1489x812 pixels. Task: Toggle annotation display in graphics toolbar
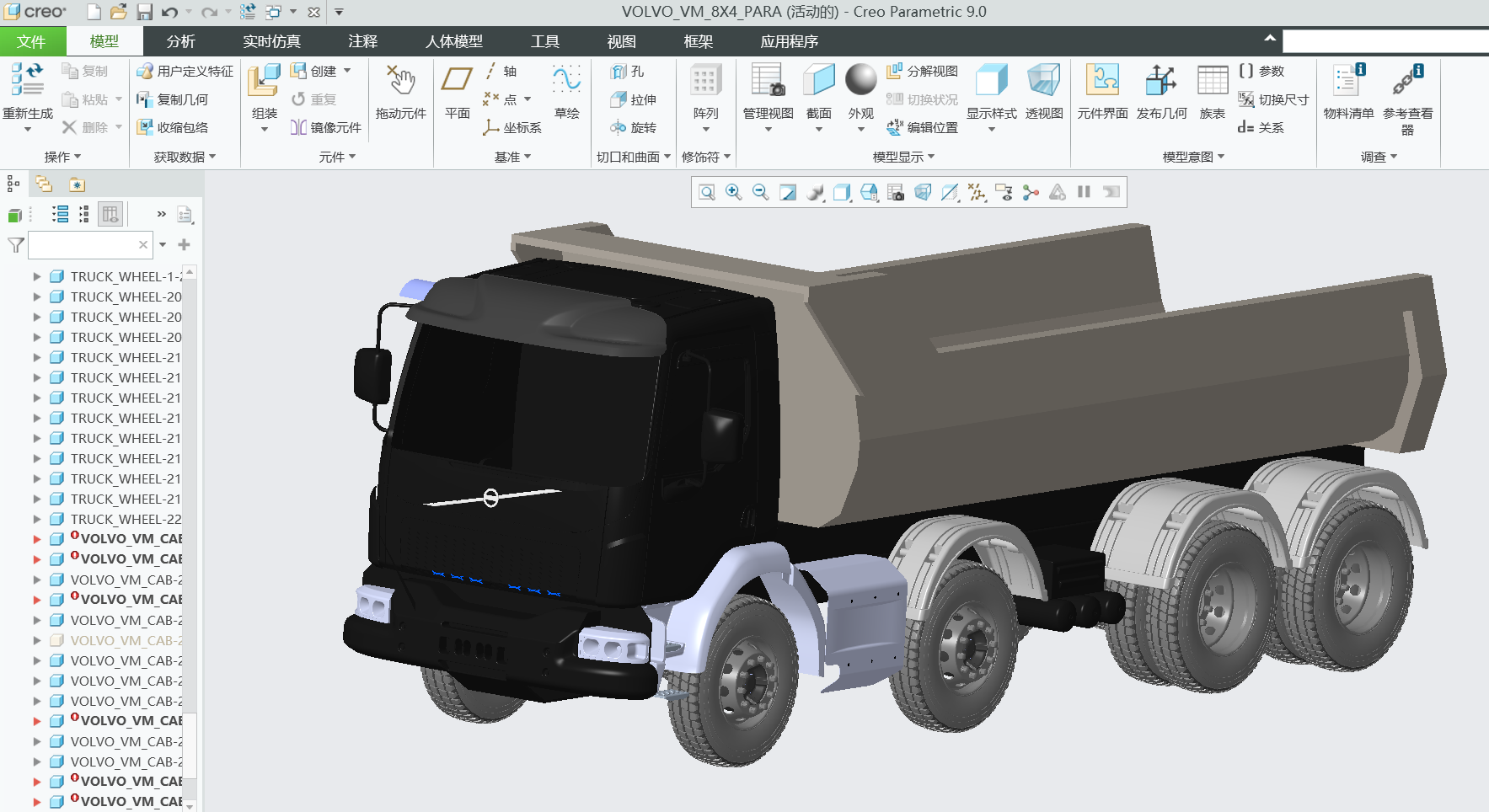pyautogui.click(x=1004, y=192)
